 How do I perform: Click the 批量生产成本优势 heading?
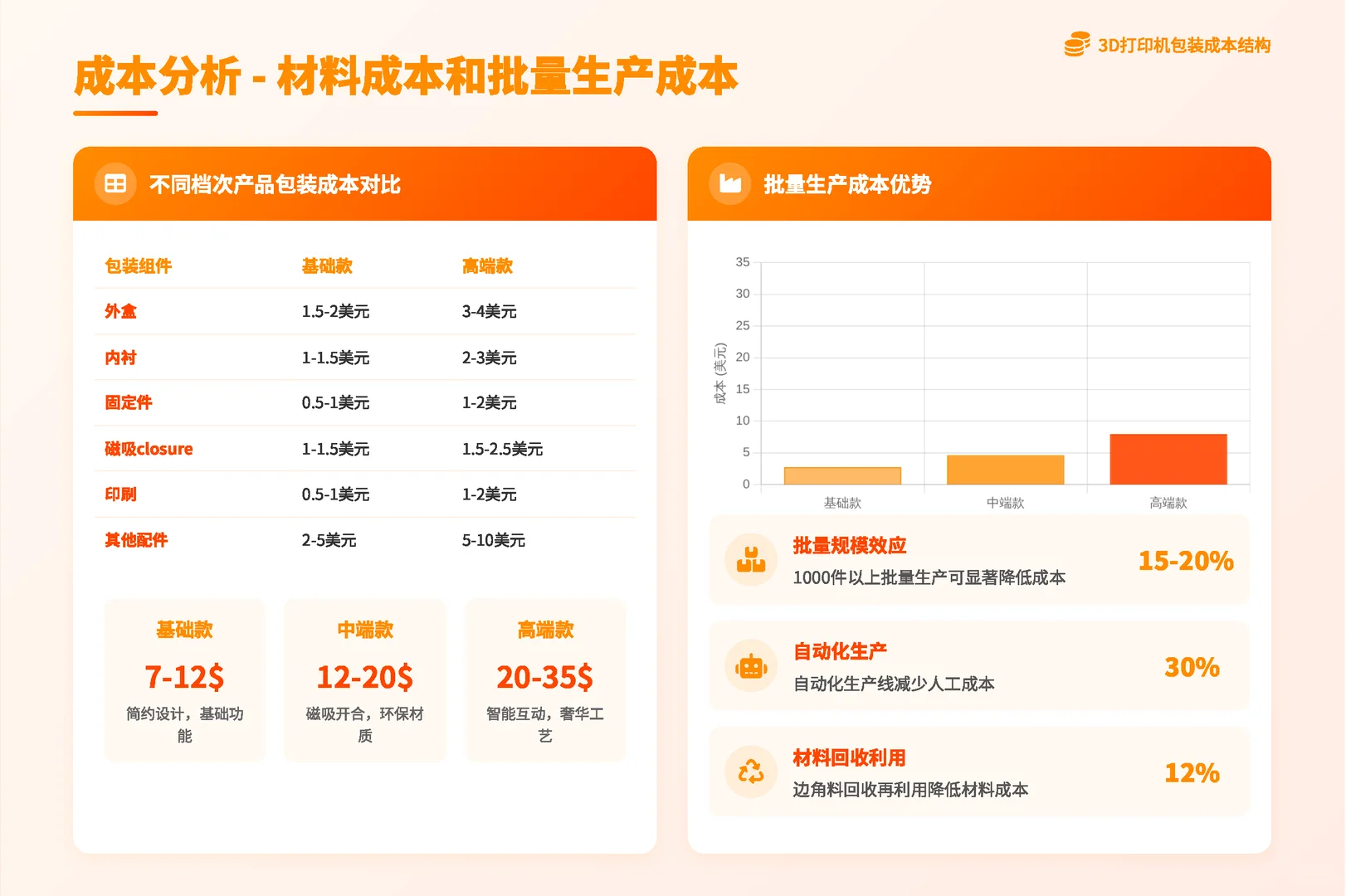pyautogui.click(x=847, y=184)
